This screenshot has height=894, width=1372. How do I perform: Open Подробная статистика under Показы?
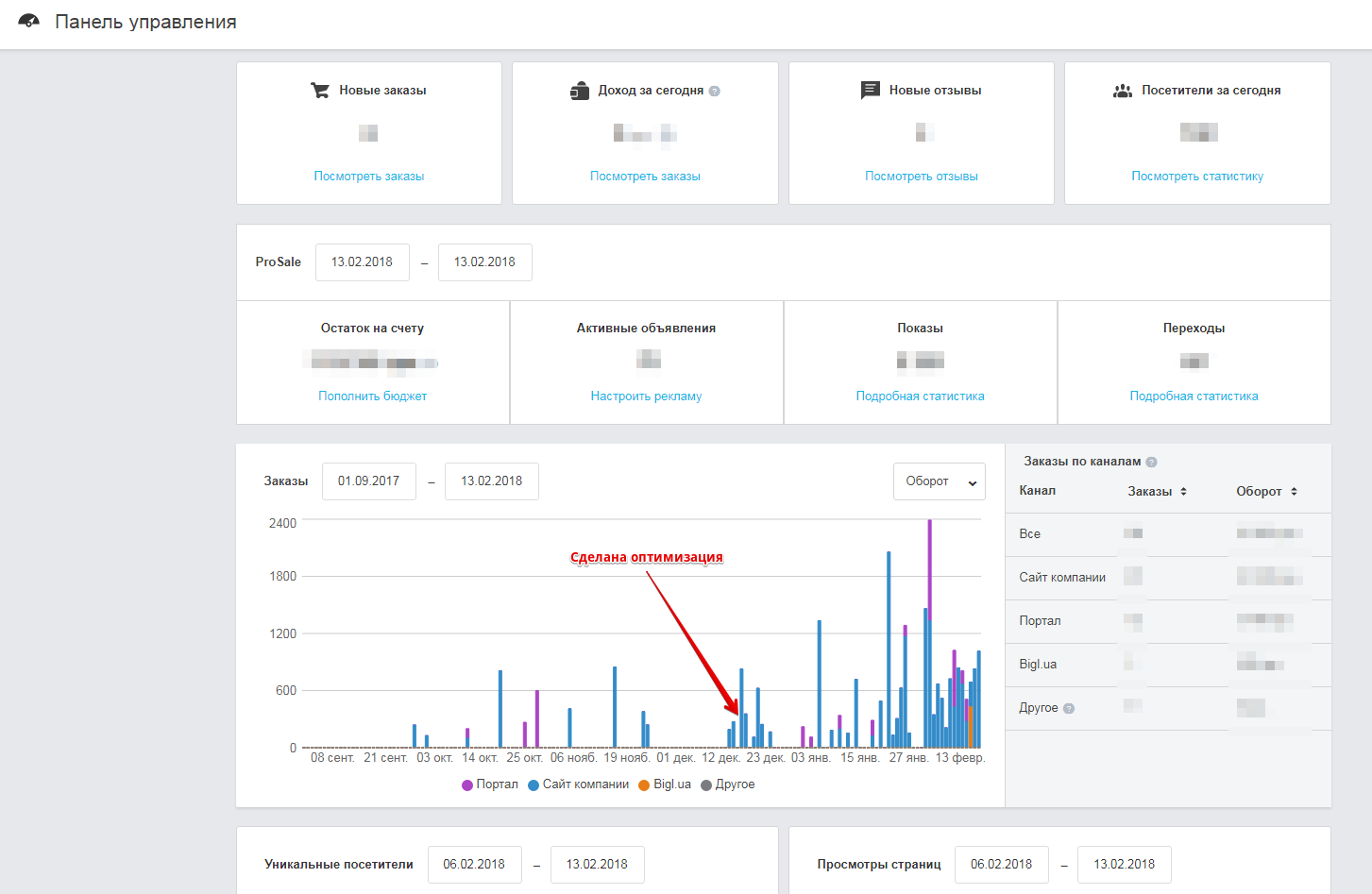coord(921,396)
